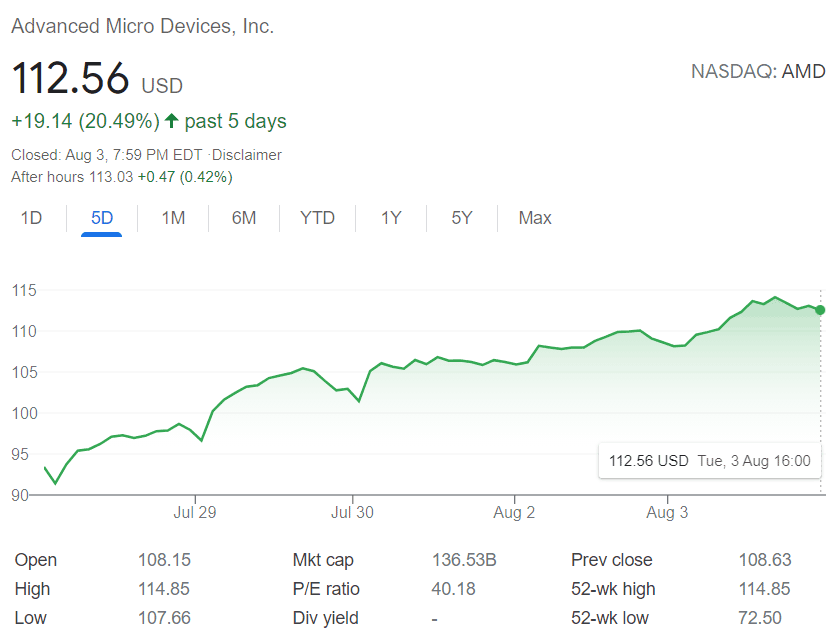Select the Max range tab
836x632 pixels.
[535, 218]
